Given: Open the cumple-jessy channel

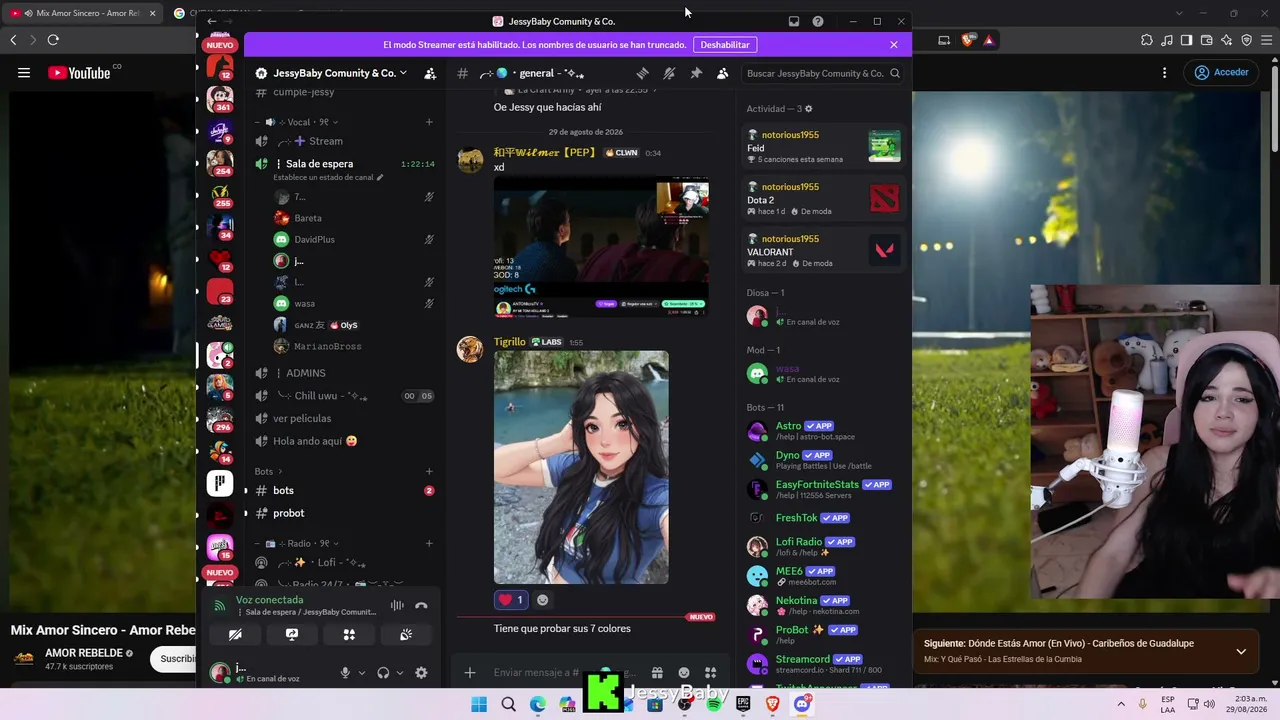Looking at the screenshot, I should [344, 92].
